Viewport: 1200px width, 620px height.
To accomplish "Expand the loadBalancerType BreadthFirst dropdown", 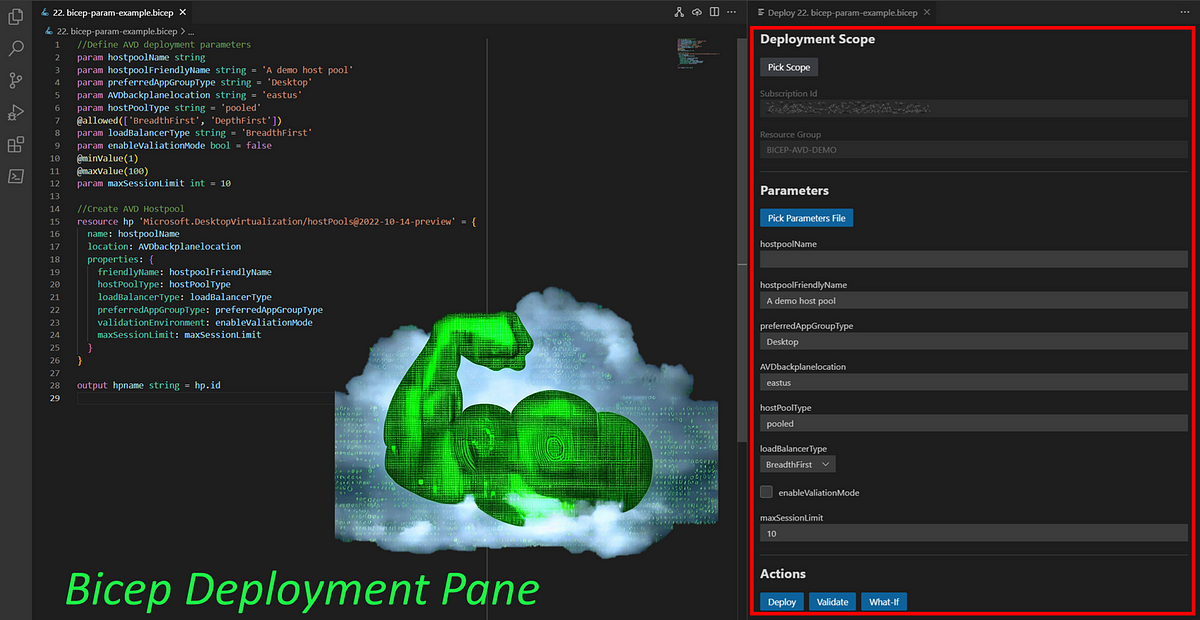I will [798, 464].
